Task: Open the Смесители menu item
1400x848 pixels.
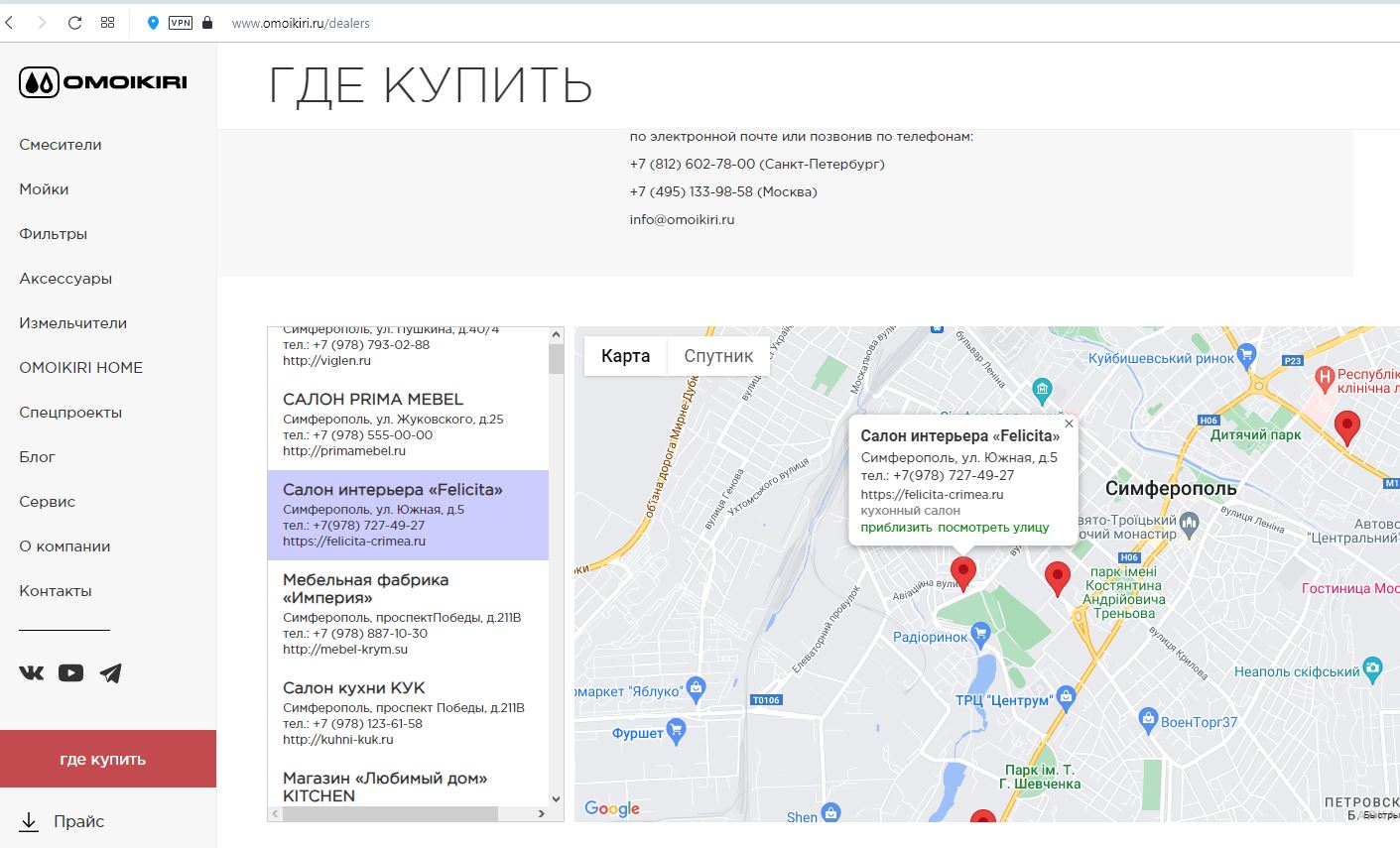Action: (x=61, y=145)
